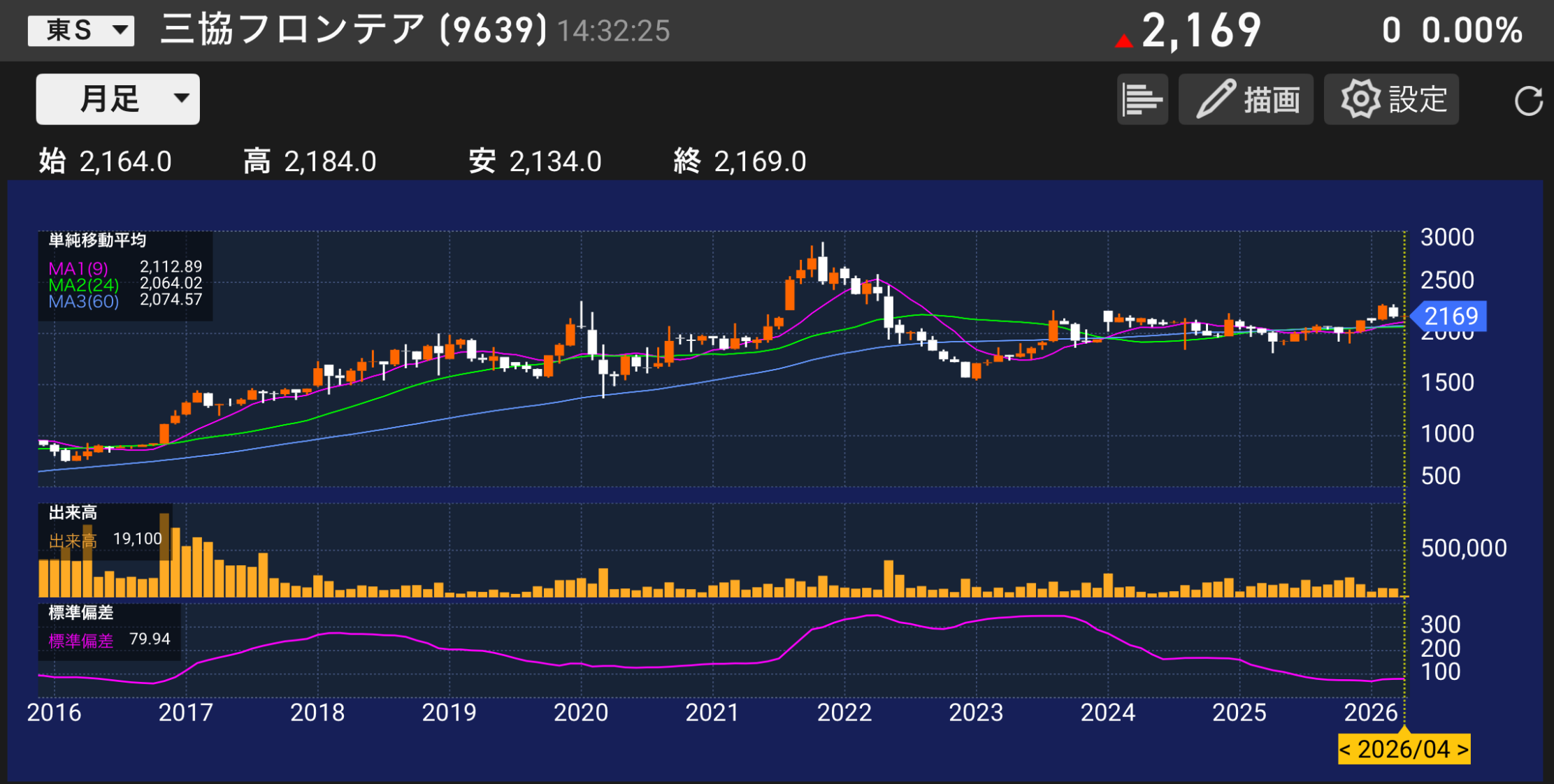Select the 出来高 volume panel label
Image resolution: width=1554 pixels, height=784 pixels.
tap(73, 513)
